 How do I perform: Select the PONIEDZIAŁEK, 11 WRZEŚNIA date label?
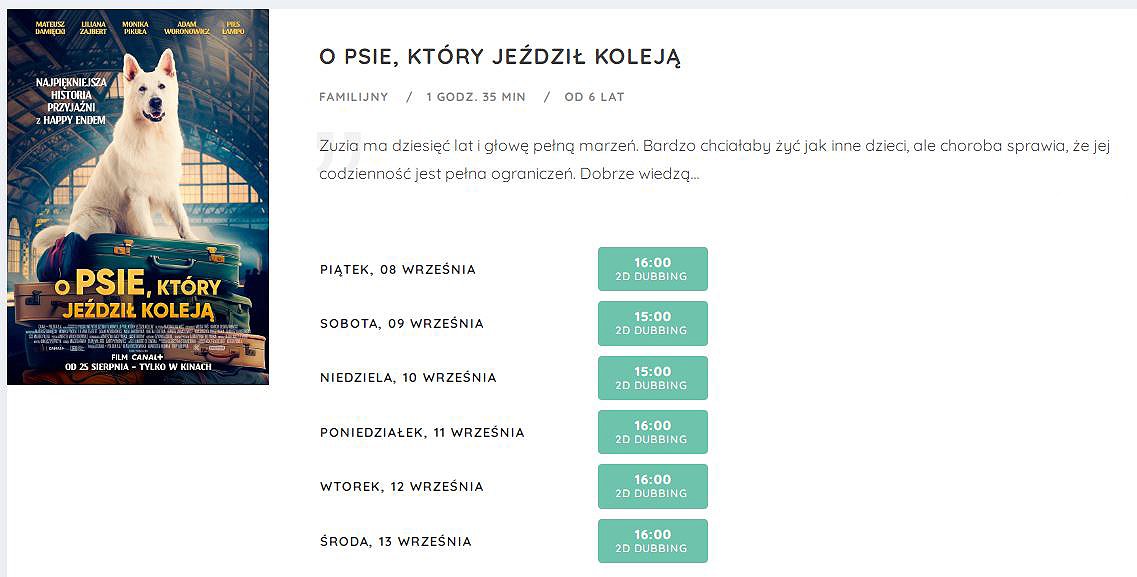coord(422,433)
